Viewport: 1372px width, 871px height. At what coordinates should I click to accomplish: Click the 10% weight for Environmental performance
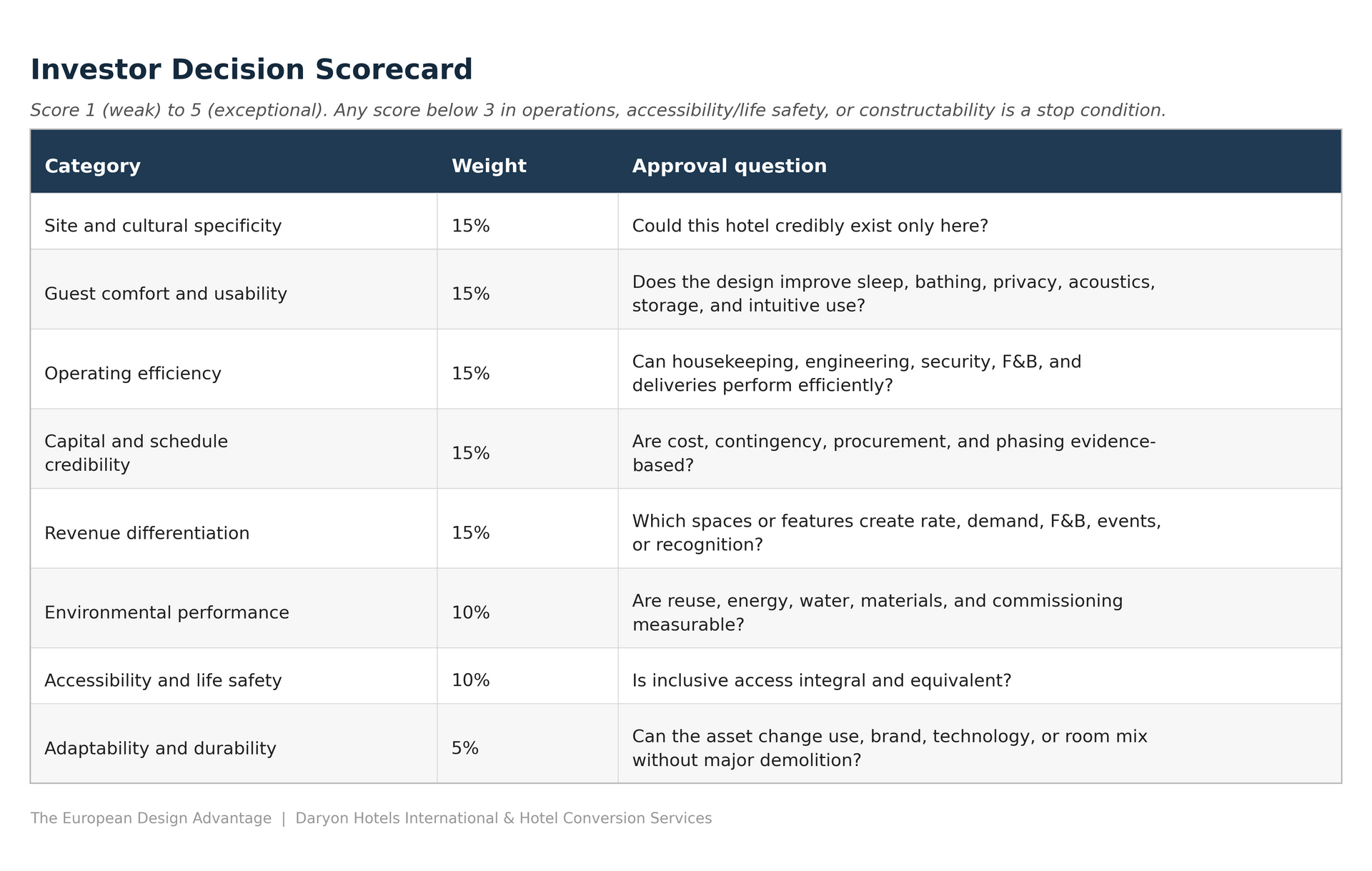click(x=471, y=612)
